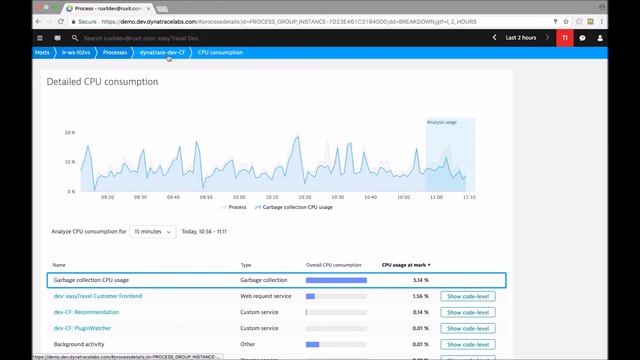Show code-level for PluginWatcher row

[468, 328]
